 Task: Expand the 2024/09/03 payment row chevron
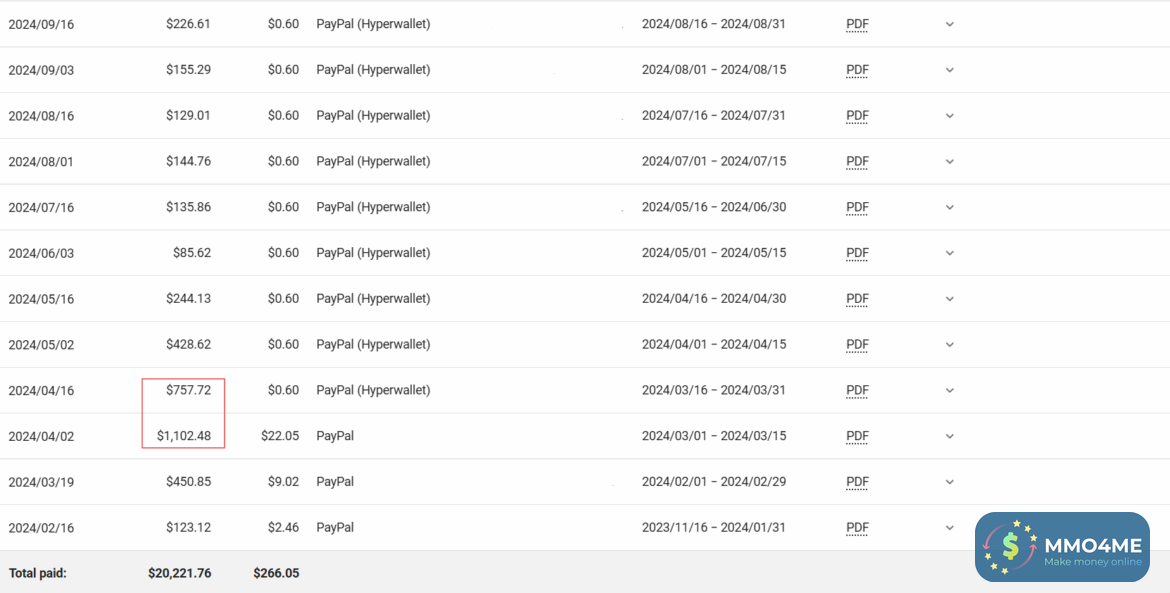[950, 70]
